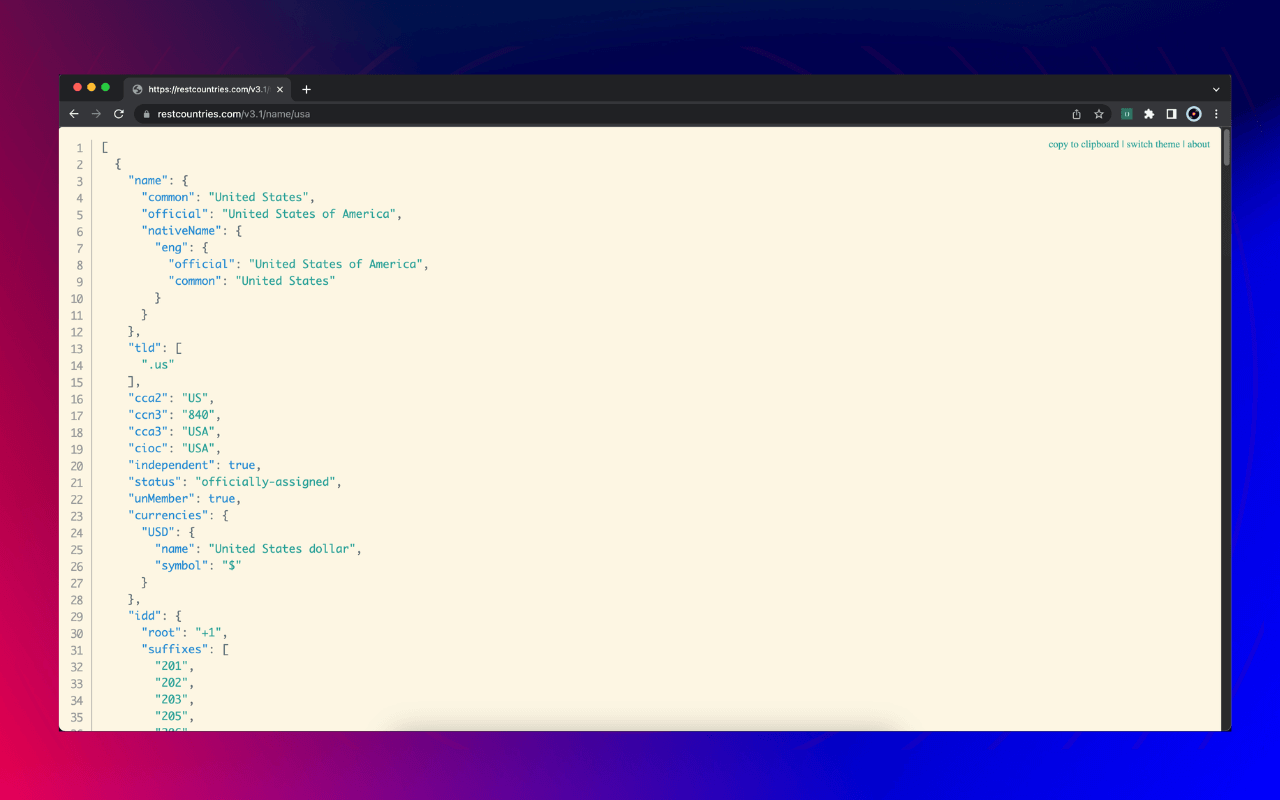The image size is (1280, 800).
Task: Close the current tab with its x icon
Action: coord(280,88)
